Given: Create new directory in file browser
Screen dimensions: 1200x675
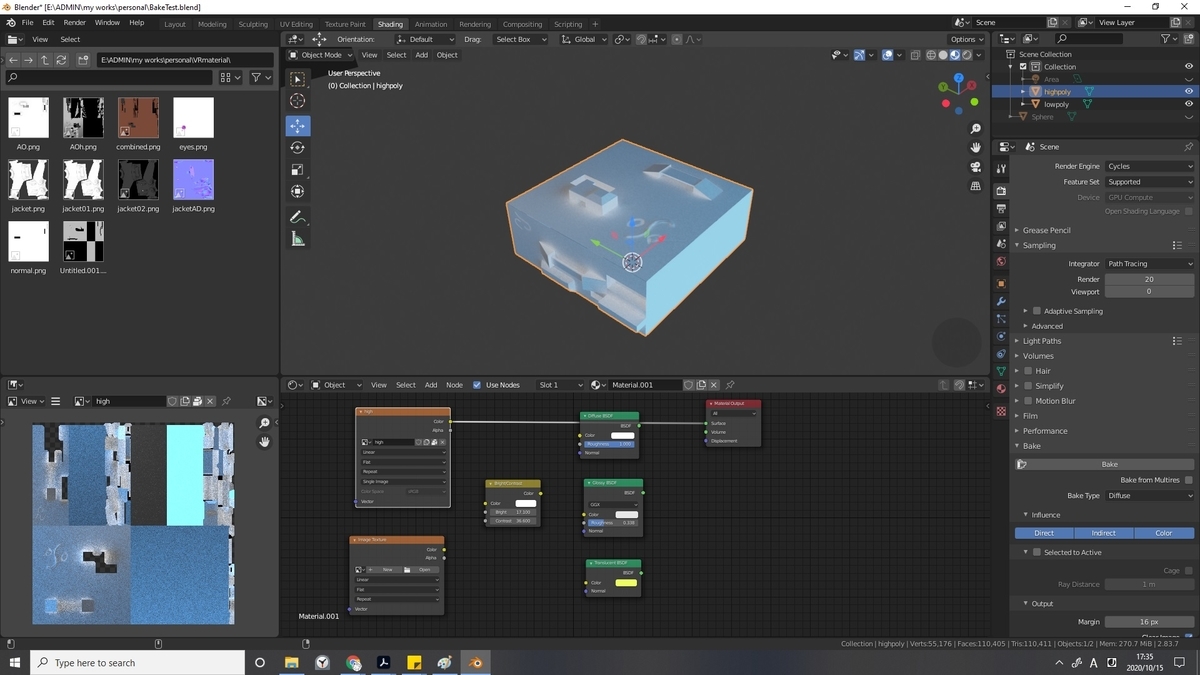Looking at the screenshot, I should 84,60.
